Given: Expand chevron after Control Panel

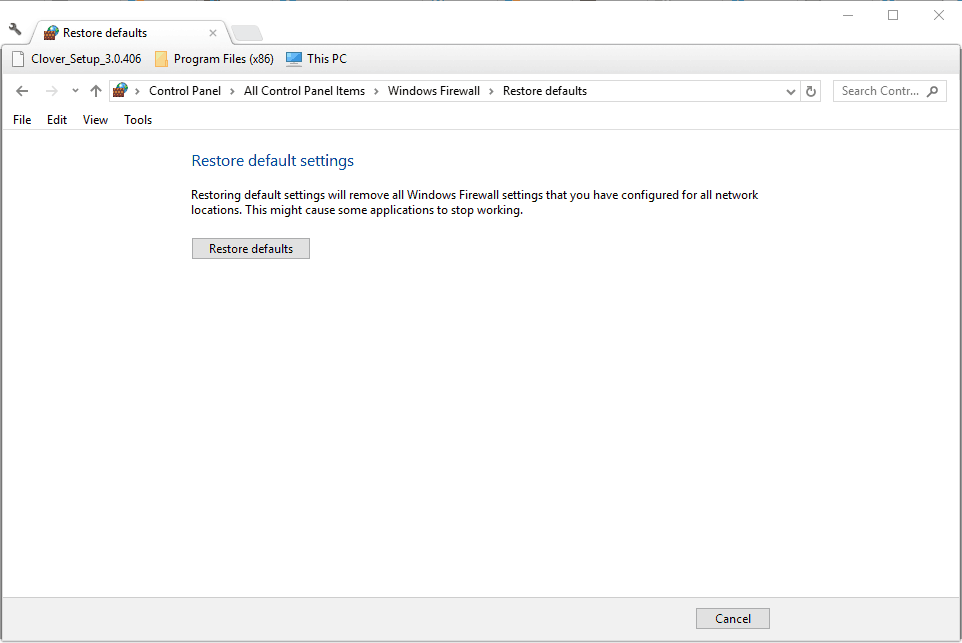Looking at the screenshot, I should point(233,91).
